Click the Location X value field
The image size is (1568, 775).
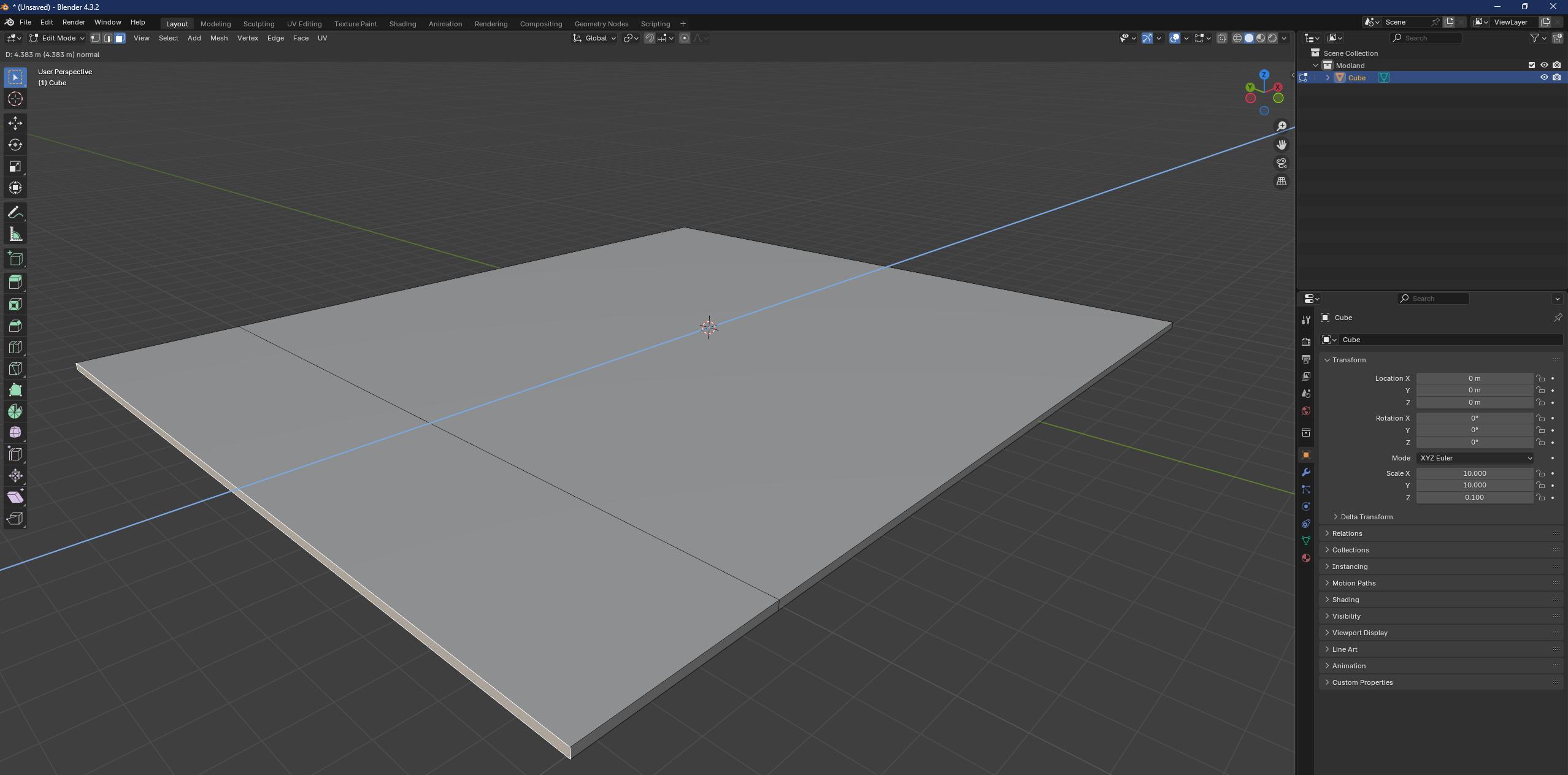(1474, 378)
